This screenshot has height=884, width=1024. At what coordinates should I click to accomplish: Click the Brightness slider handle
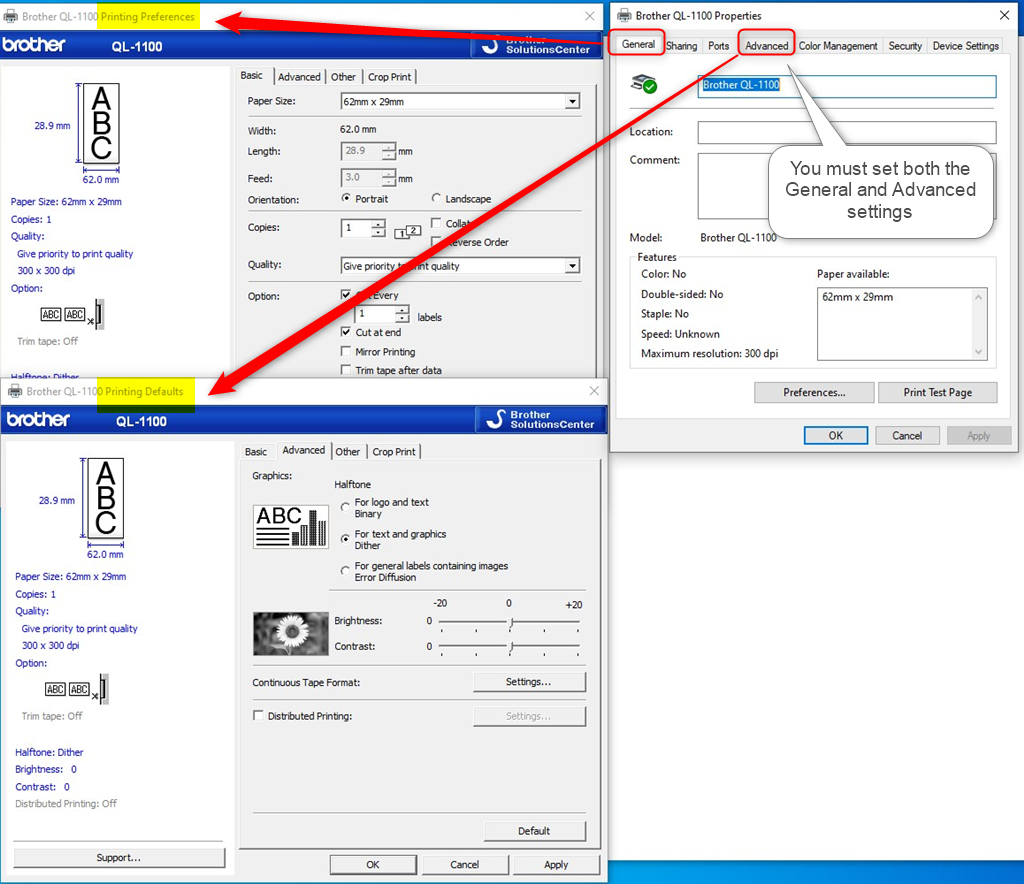point(511,622)
